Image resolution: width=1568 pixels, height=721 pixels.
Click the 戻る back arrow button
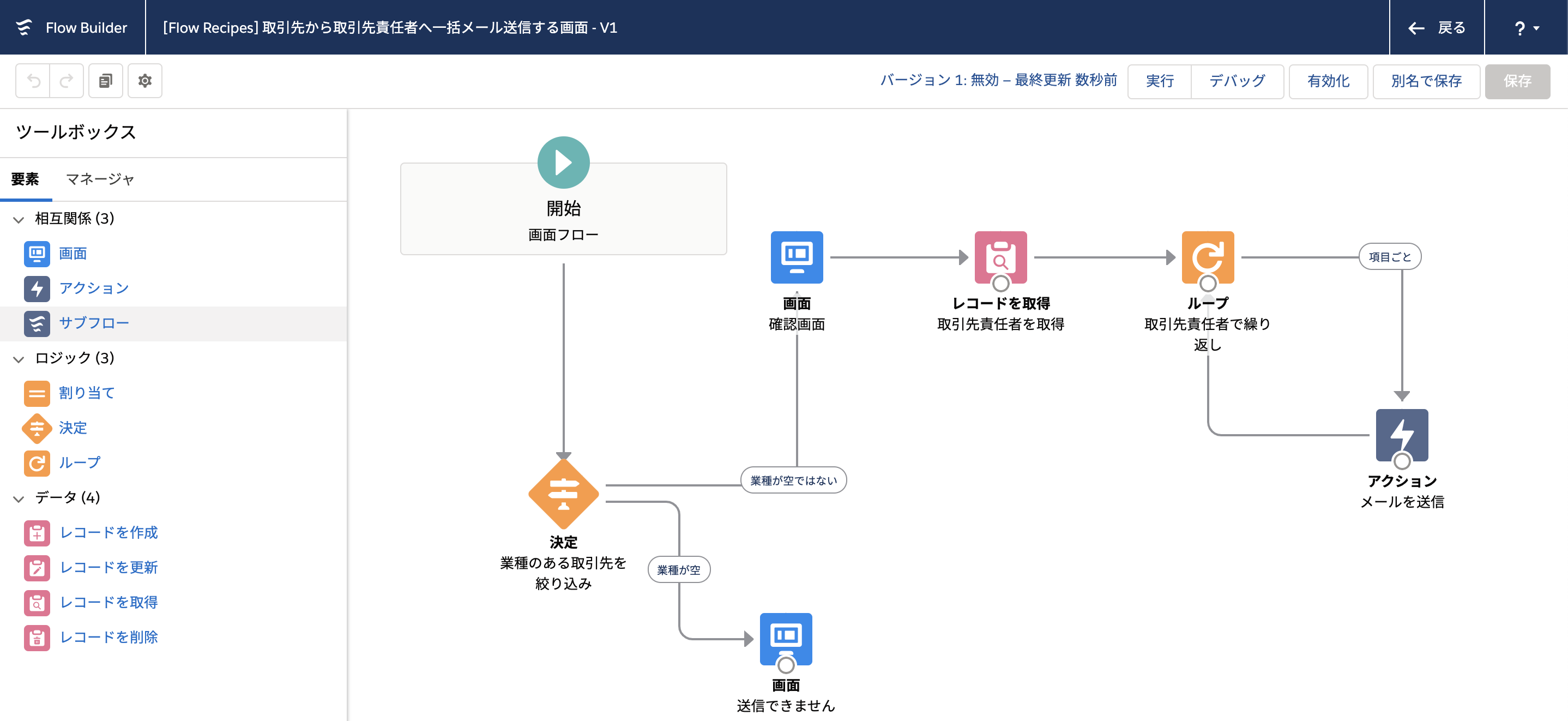1437,27
